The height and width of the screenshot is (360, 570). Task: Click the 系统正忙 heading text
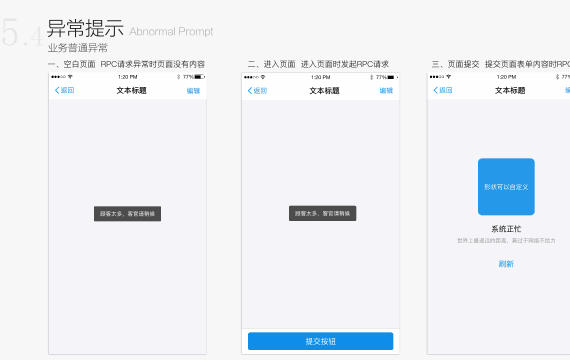point(506,229)
